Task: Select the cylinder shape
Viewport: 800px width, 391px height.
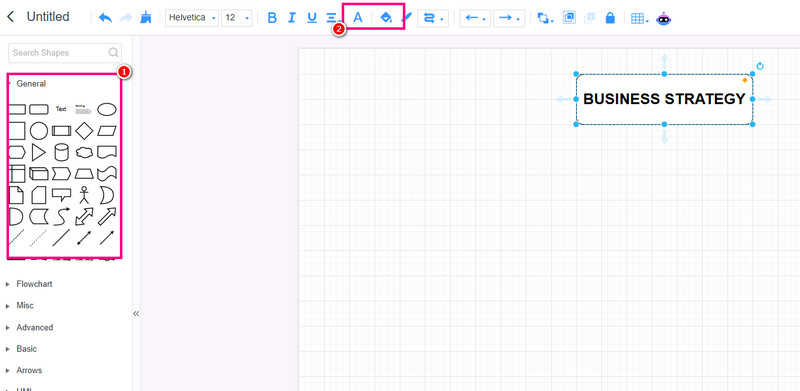Action: [x=61, y=152]
